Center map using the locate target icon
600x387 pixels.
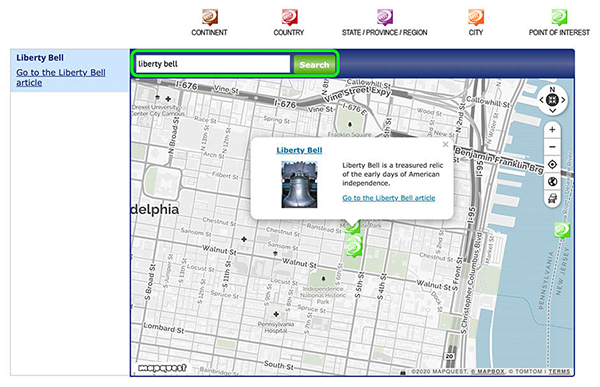(552, 165)
